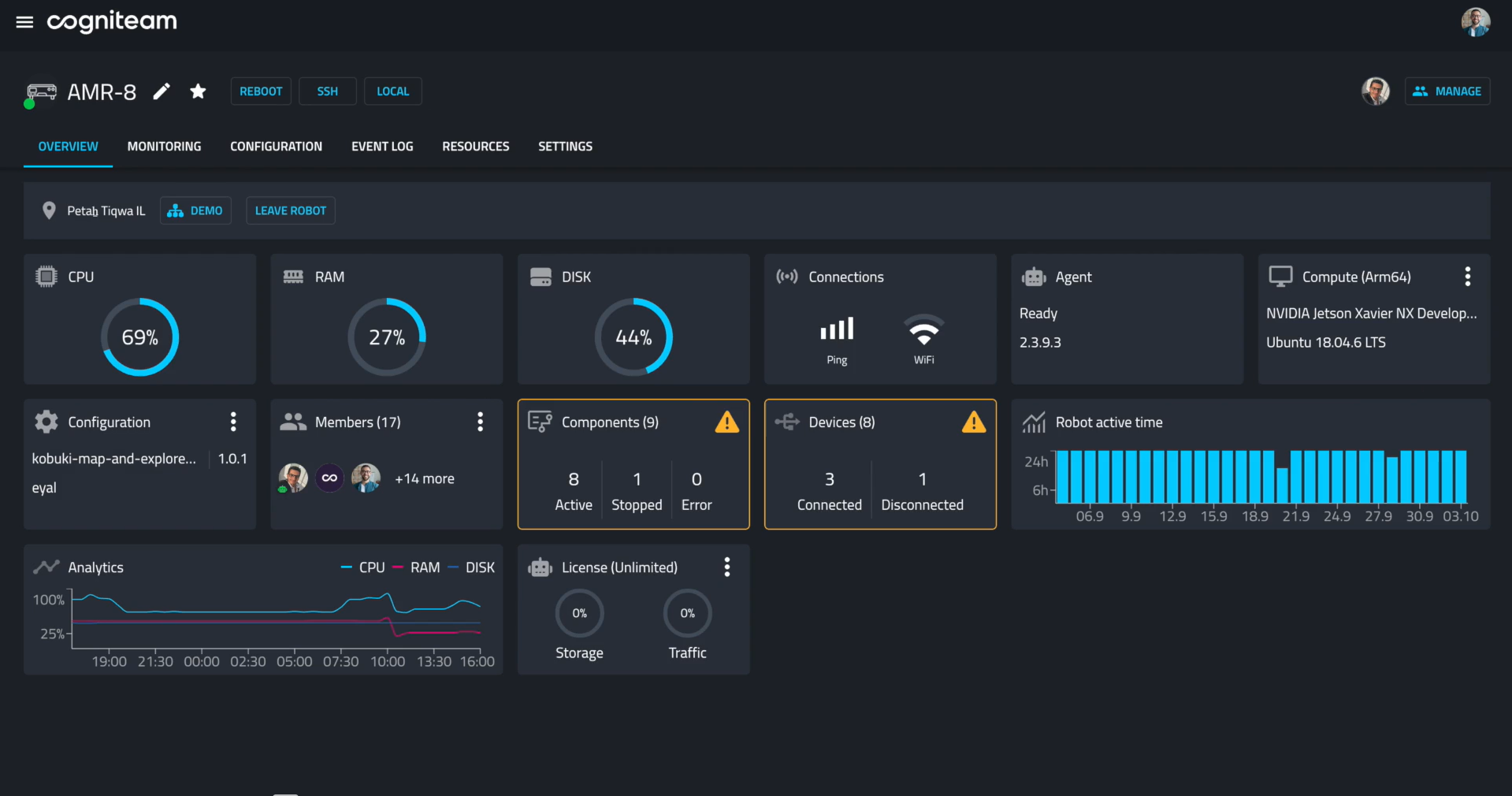Click the Robot active time chart icon

point(1034,422)
